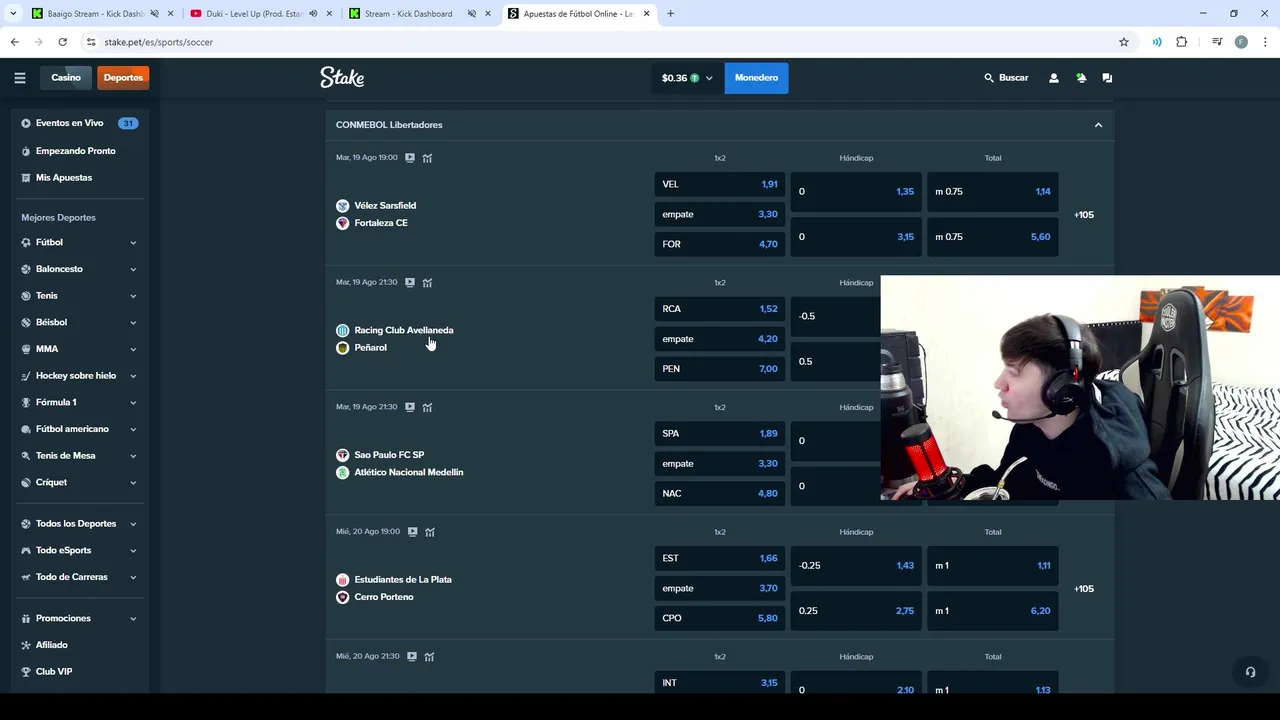Open +105 markets for Vélez Sarsfield match
Viewport: 1280px width, 720px height.
pos(1084,215)
